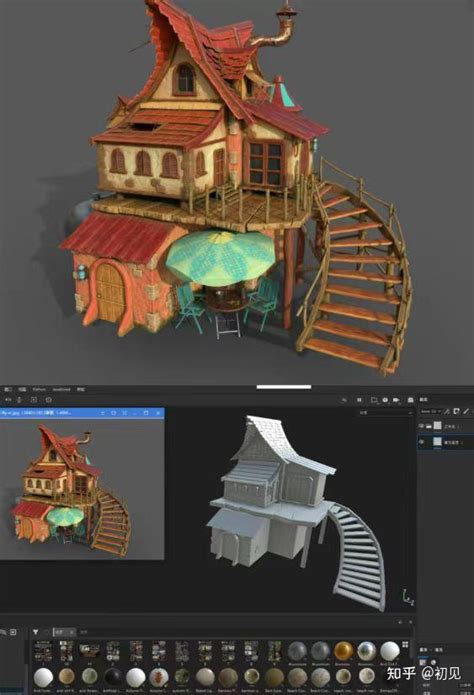
Task: Select the bottom fill layer thumbnail
Action: pos(437,441)
